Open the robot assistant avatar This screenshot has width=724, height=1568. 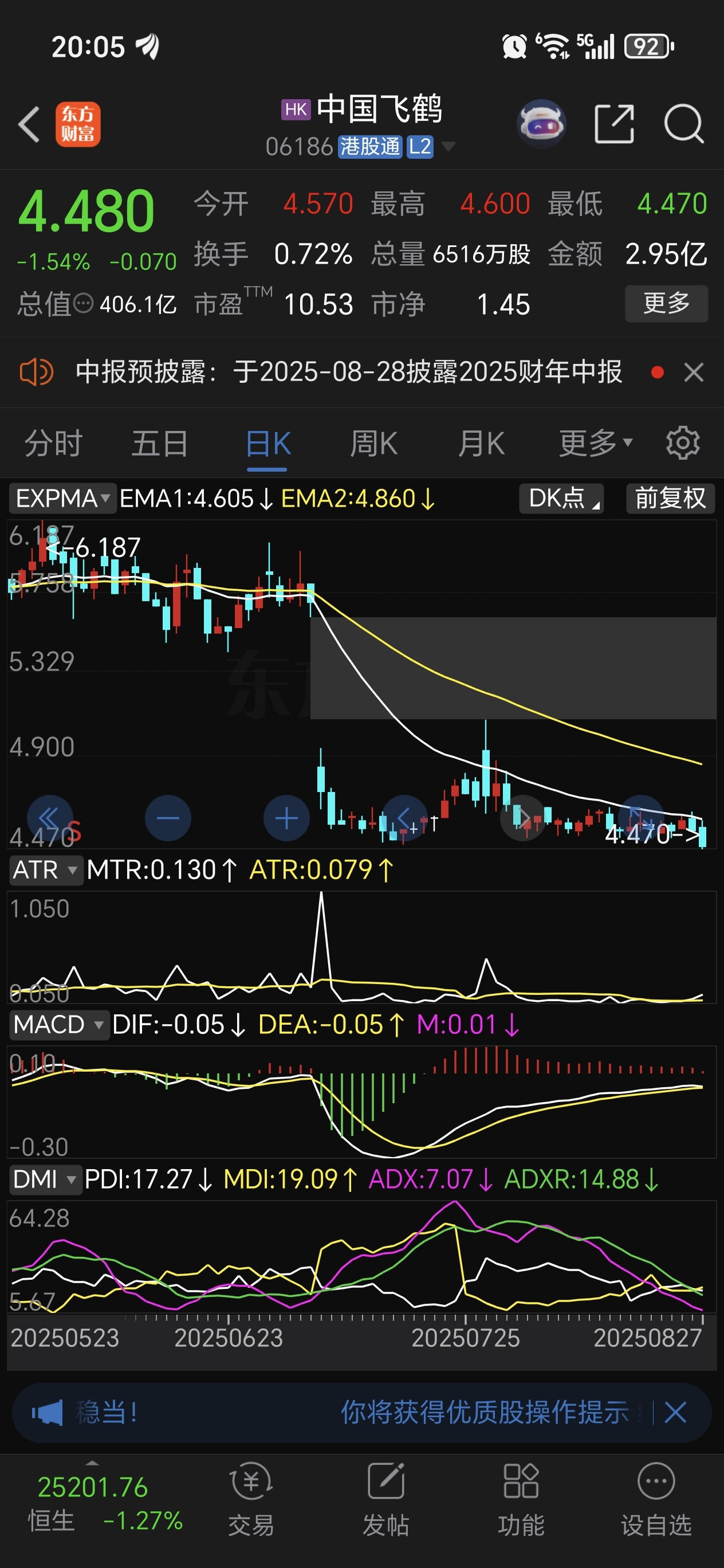point(541,124)
